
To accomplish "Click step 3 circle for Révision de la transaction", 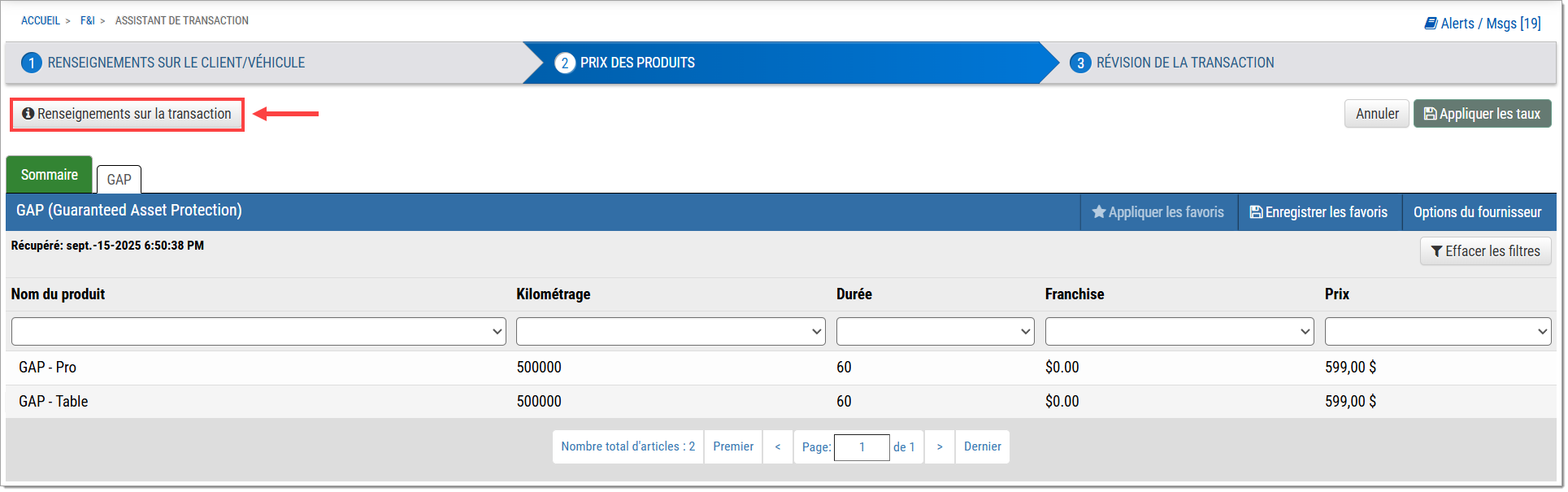I will tap(1080, 63).
